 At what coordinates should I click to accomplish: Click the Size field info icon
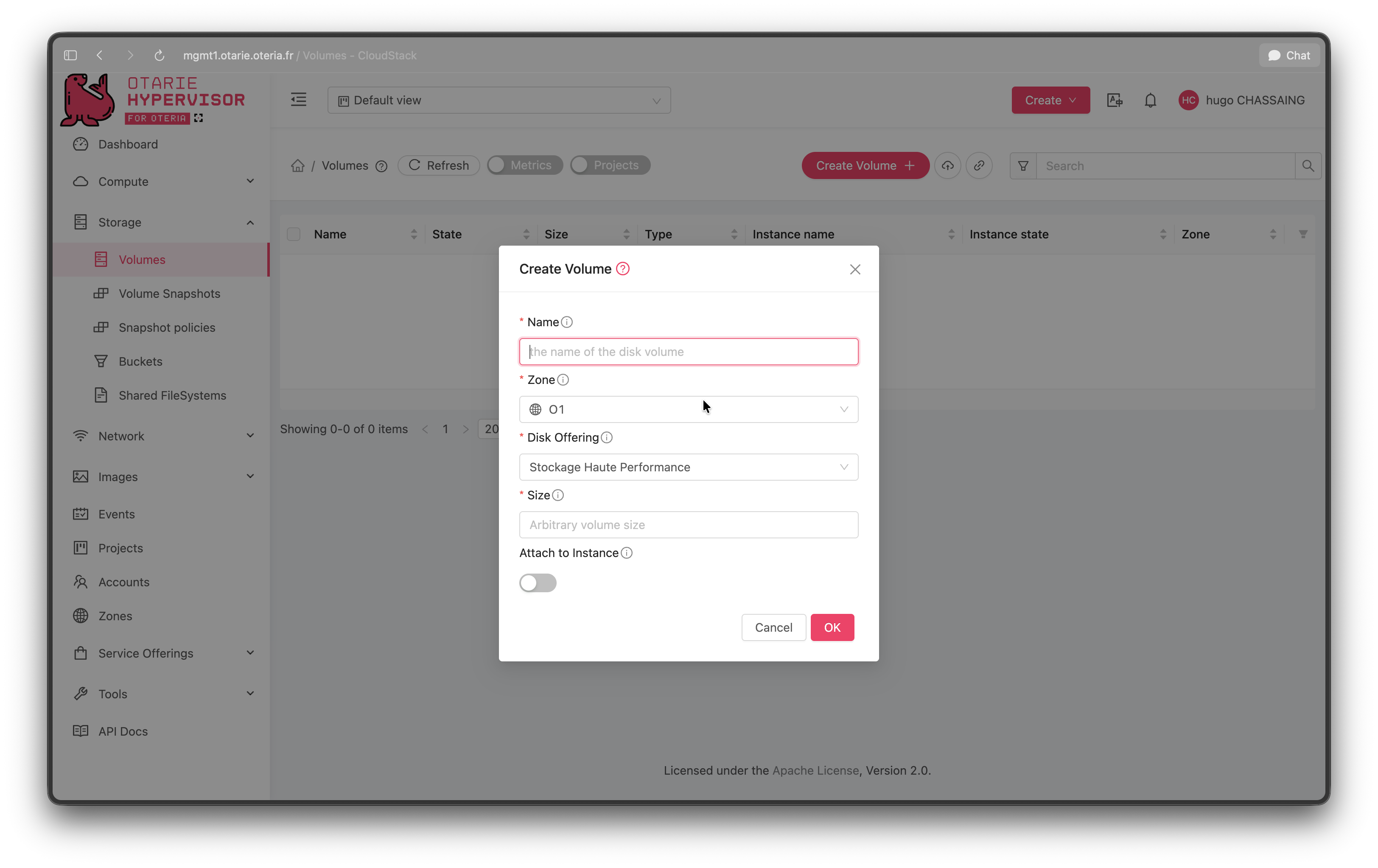pyautogui.click(x=558, y=496)
